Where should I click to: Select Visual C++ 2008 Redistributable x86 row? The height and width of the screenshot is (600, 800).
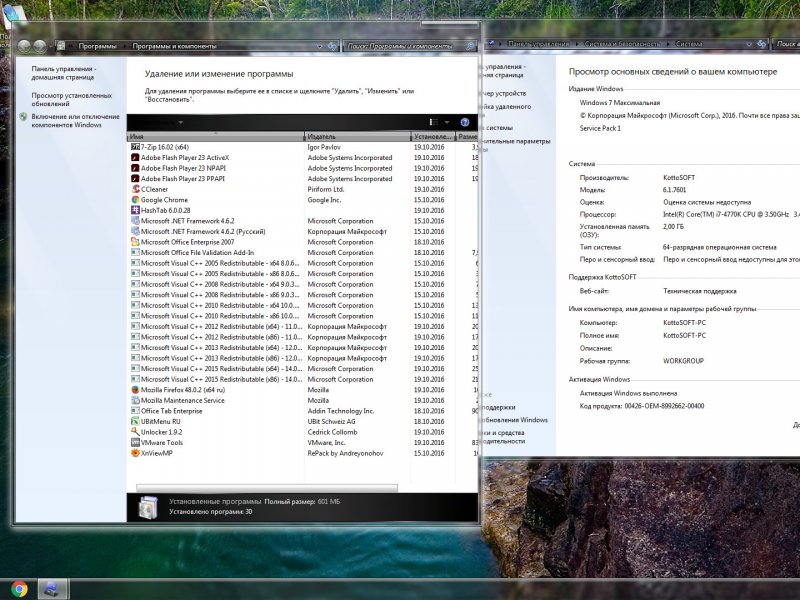[x=303, y=295]
